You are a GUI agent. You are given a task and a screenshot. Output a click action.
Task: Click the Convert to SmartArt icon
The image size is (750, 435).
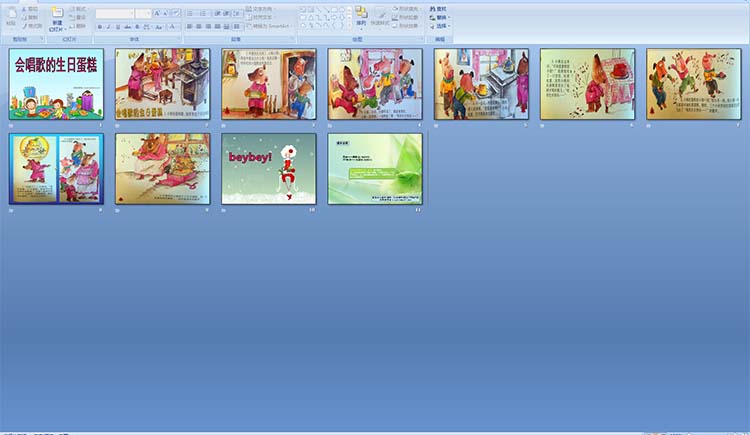tap(269, 26)
